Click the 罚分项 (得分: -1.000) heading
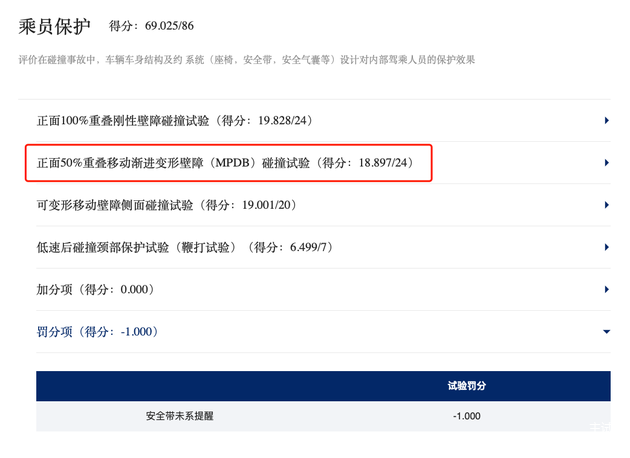 [97, 332]
